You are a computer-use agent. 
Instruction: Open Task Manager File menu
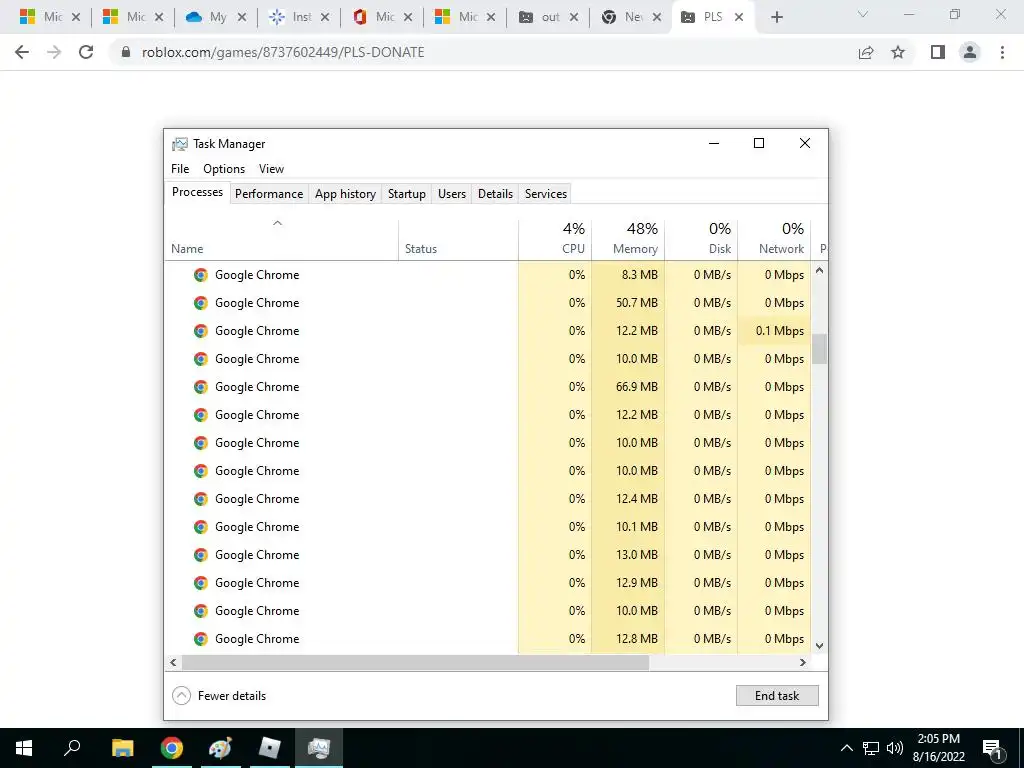coord(180,168)
